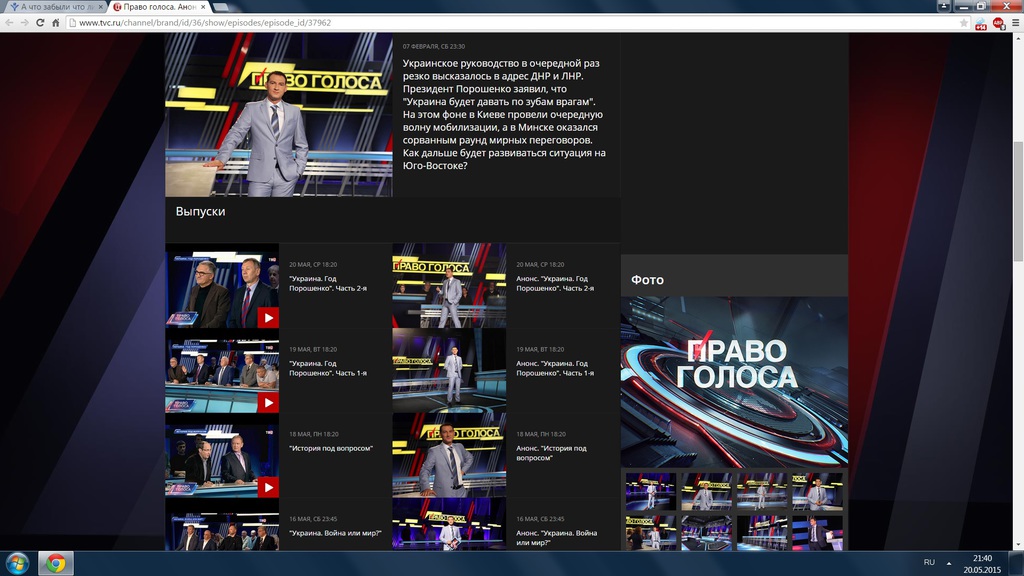
Task: Show hidden system tray icons
Action: point(949,563)
